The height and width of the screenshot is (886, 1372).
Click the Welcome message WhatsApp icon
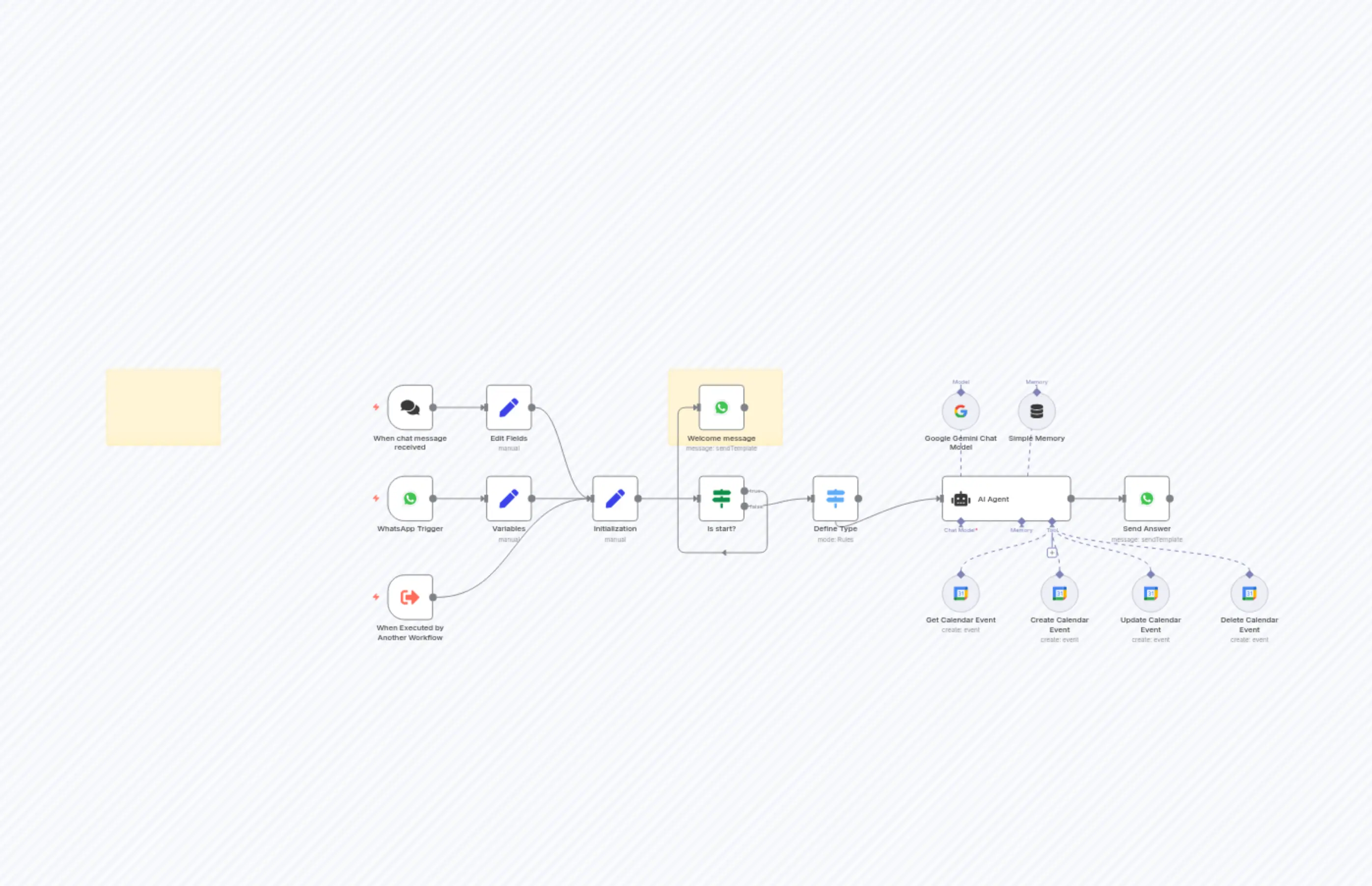[721, 407]
